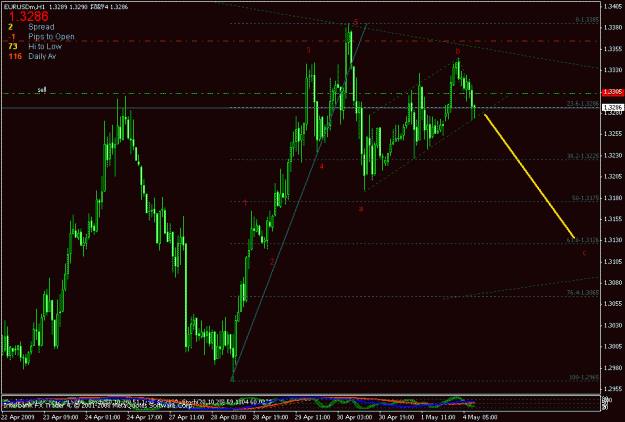Select the green dash-dot sell level line
Screen dimensions: 625x422
click(x=301, y=94)
